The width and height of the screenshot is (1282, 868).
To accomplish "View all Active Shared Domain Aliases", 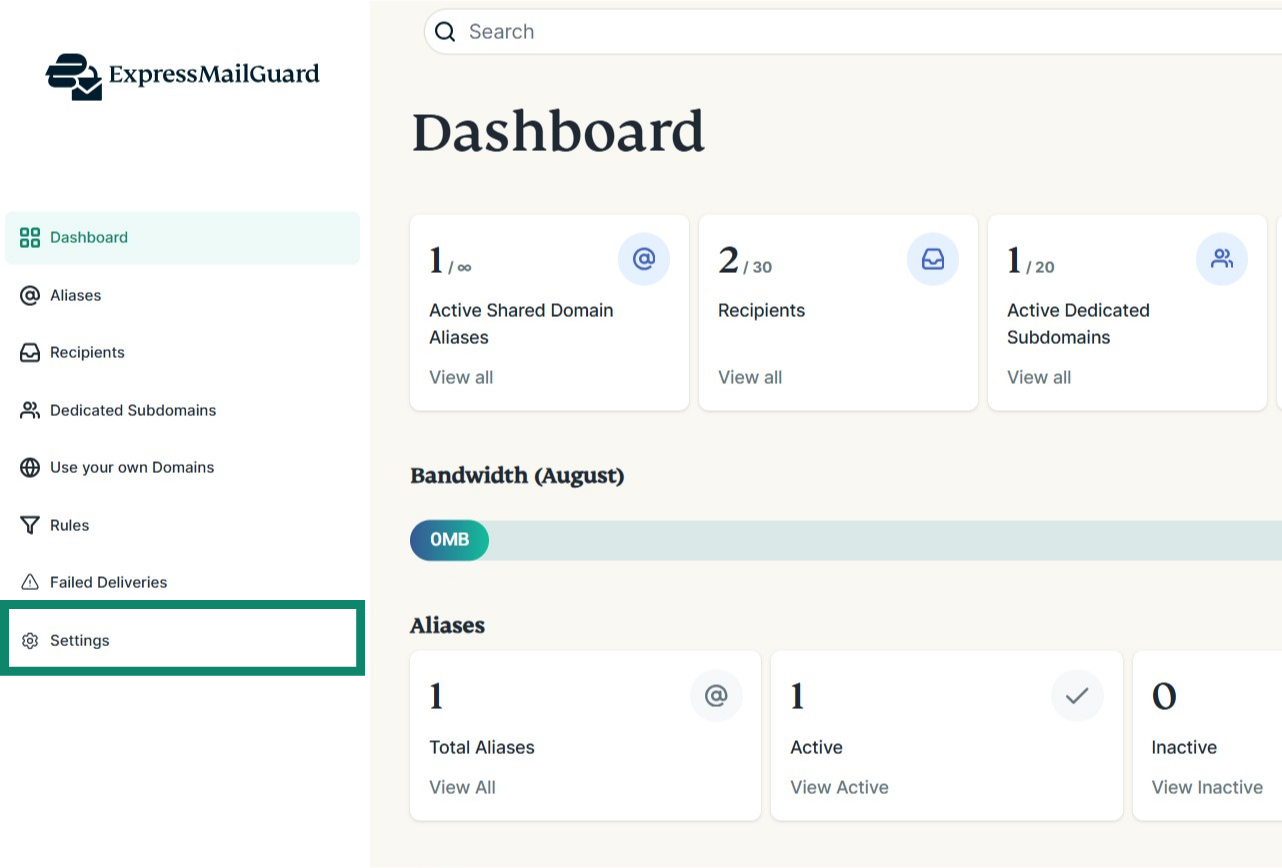I will 461,377.
